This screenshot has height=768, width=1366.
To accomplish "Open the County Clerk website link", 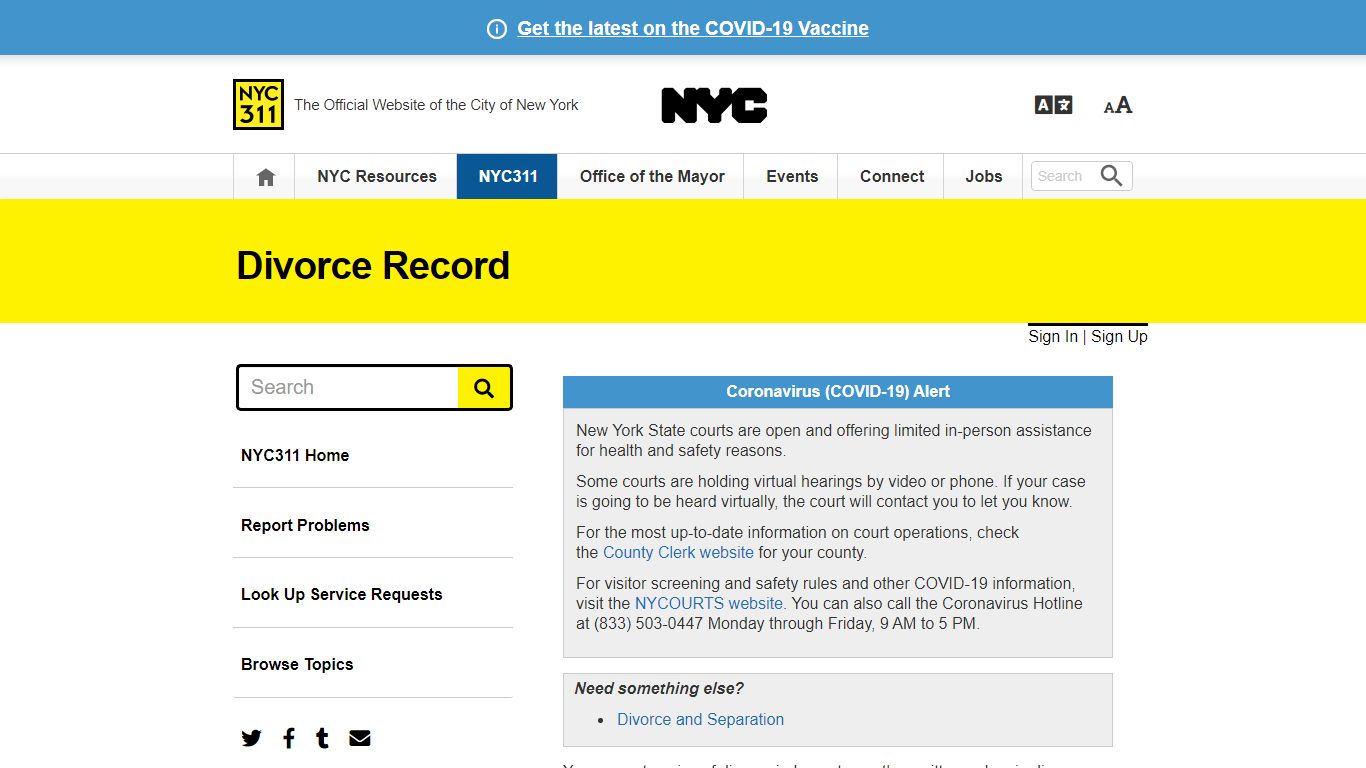I will point(678,552).
